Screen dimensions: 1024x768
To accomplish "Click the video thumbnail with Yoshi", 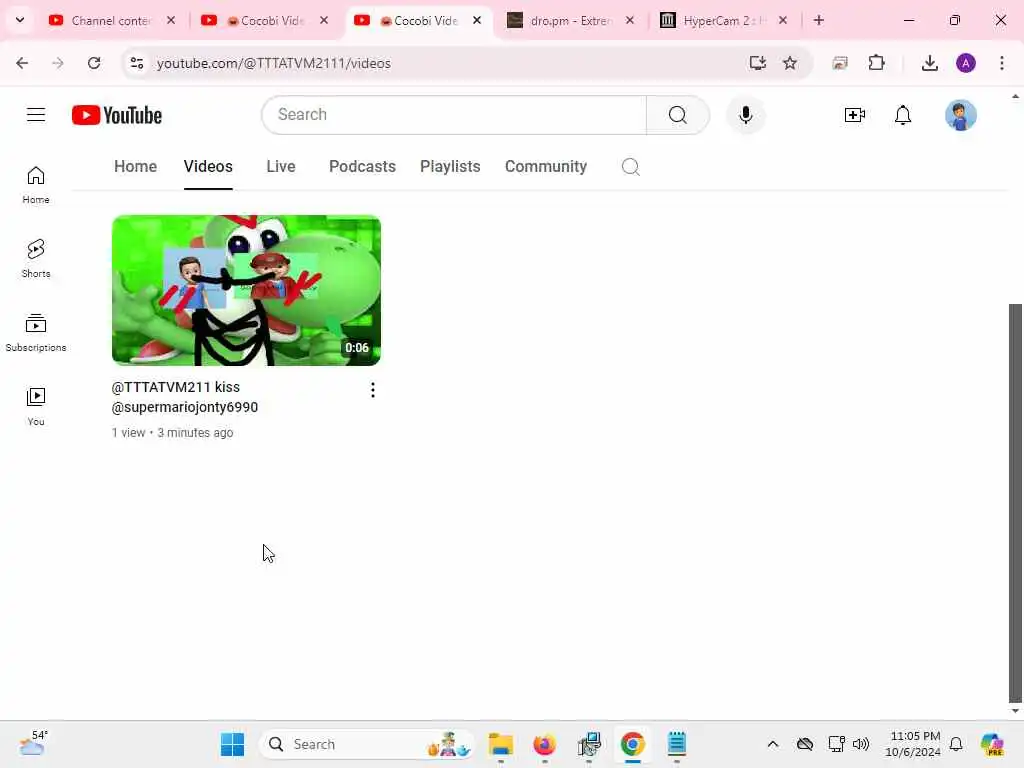I will pyautogui.click(x=246, y=290).
